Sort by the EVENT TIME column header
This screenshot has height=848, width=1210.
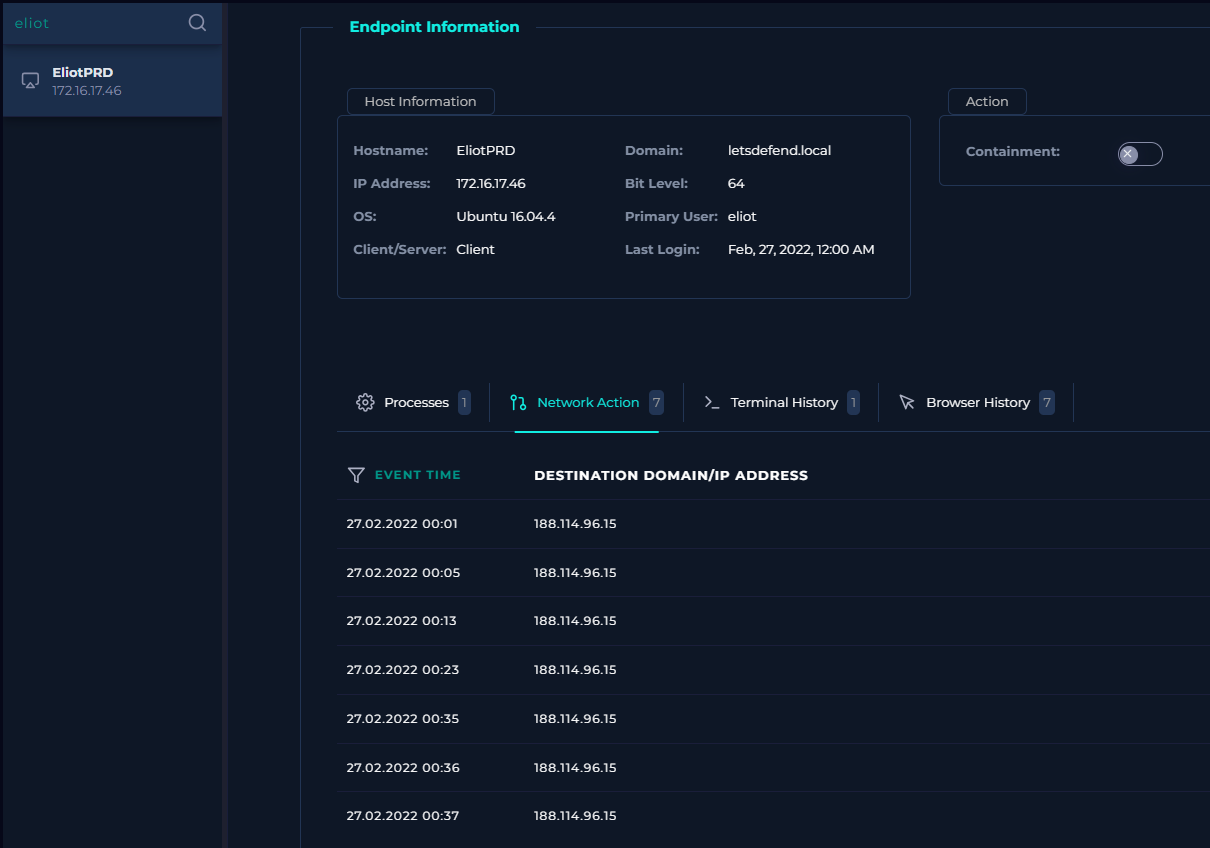click(418, 475)
